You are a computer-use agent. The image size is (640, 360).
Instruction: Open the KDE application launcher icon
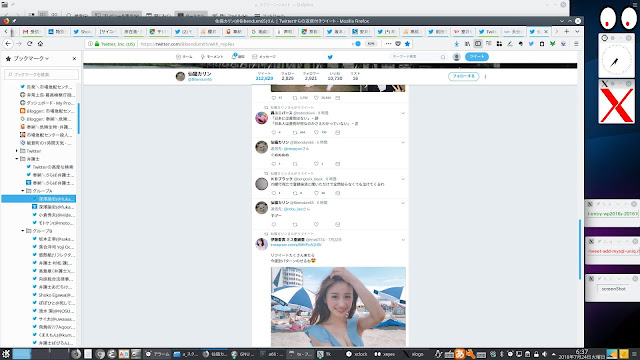(x=6, y=354)
